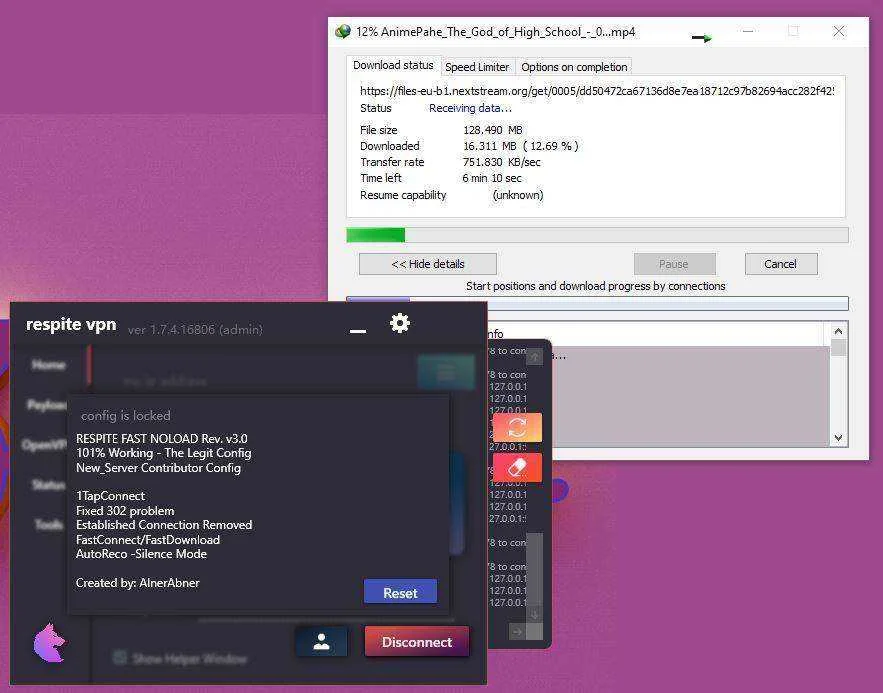Click the connection list scroll-up arrow

838,332
